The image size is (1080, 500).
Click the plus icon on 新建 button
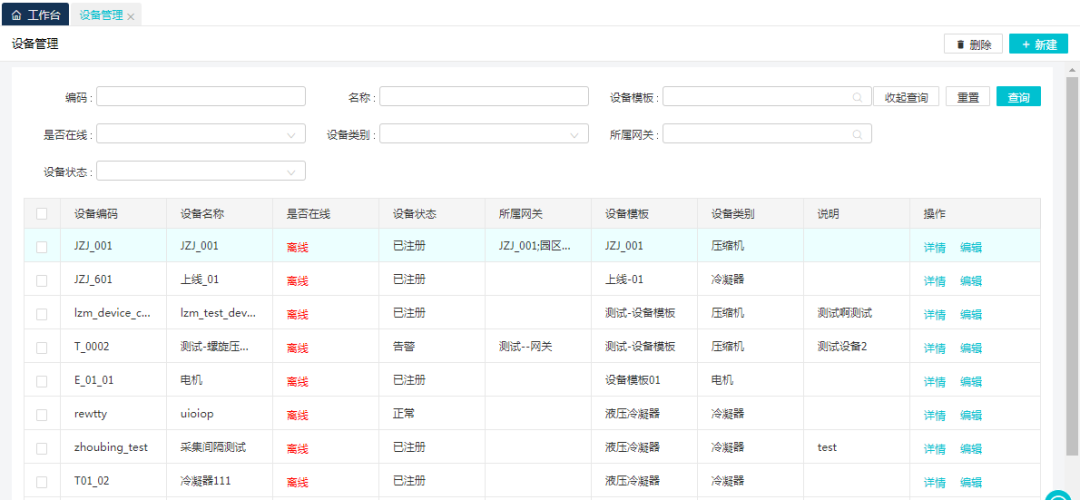(x=1025, y=44)
